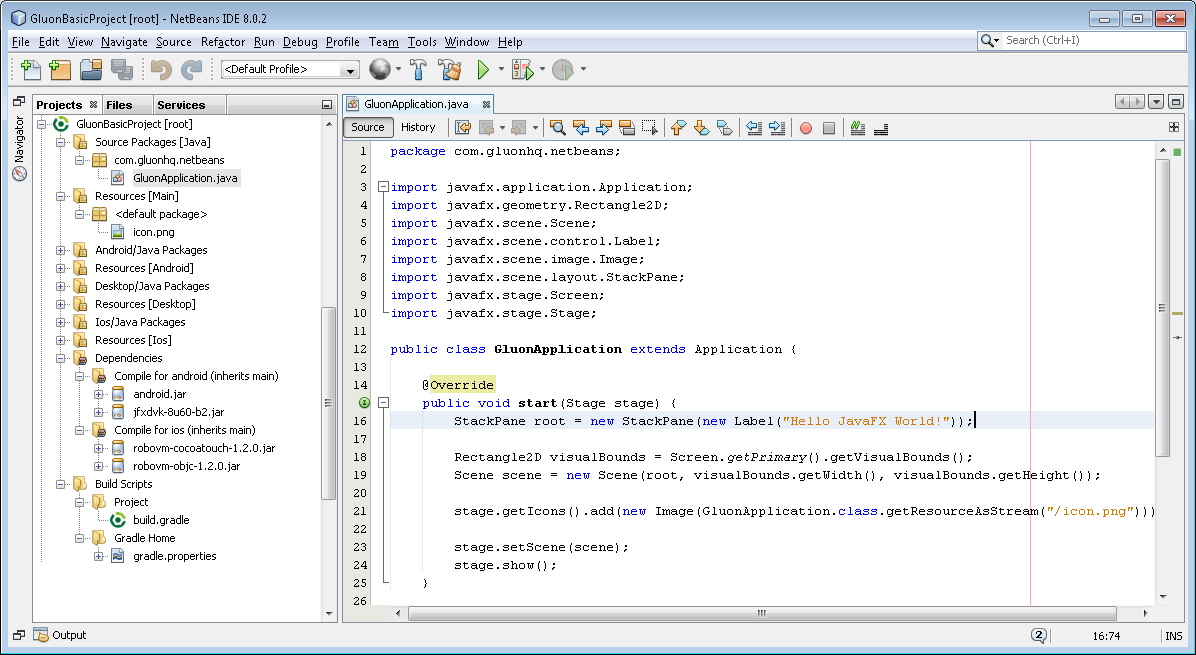The height and width of the screenshot is (655, 1196).
Task: Click the Find Selection magnifier icon
Action: tap(558, 128)
